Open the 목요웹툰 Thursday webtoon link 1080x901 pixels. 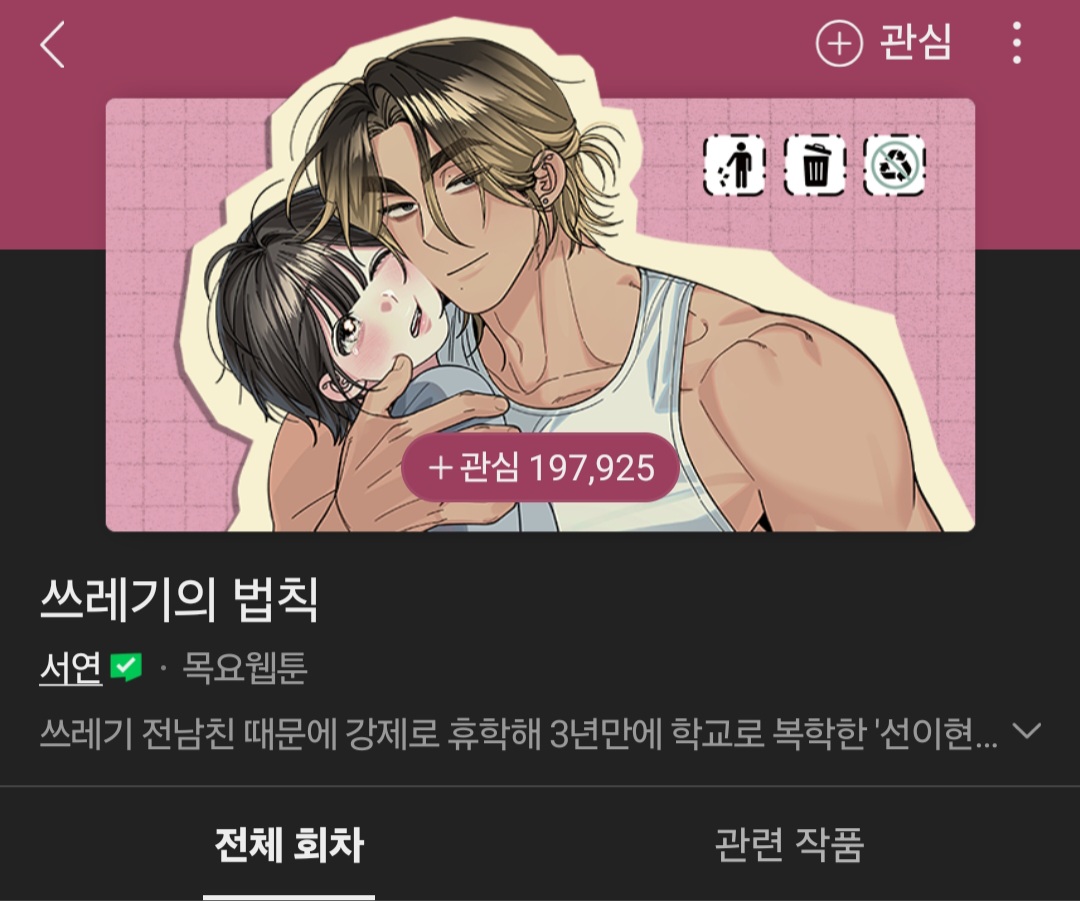tap(245, 667)
